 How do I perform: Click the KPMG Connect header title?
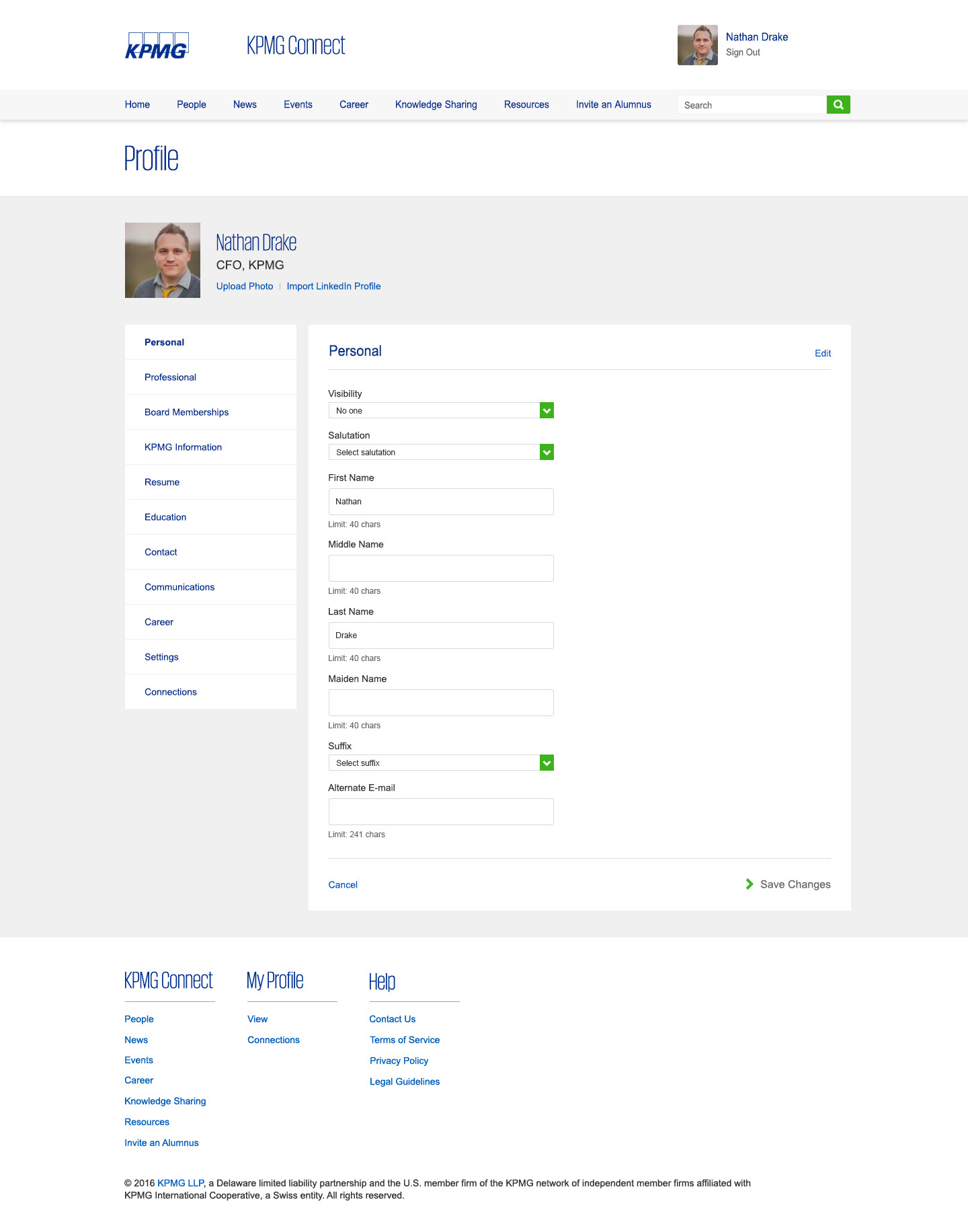[296, 46]
